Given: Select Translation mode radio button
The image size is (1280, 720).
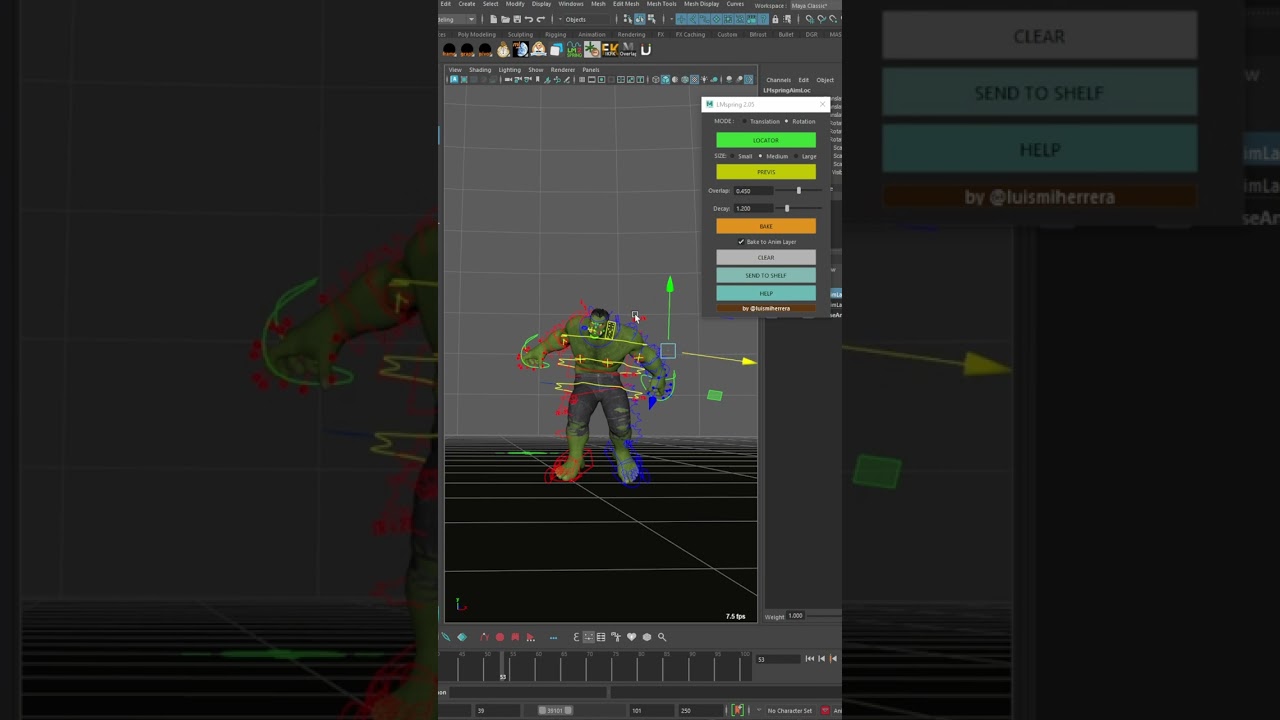Looking at the screenshot, I should click(745, 121).
